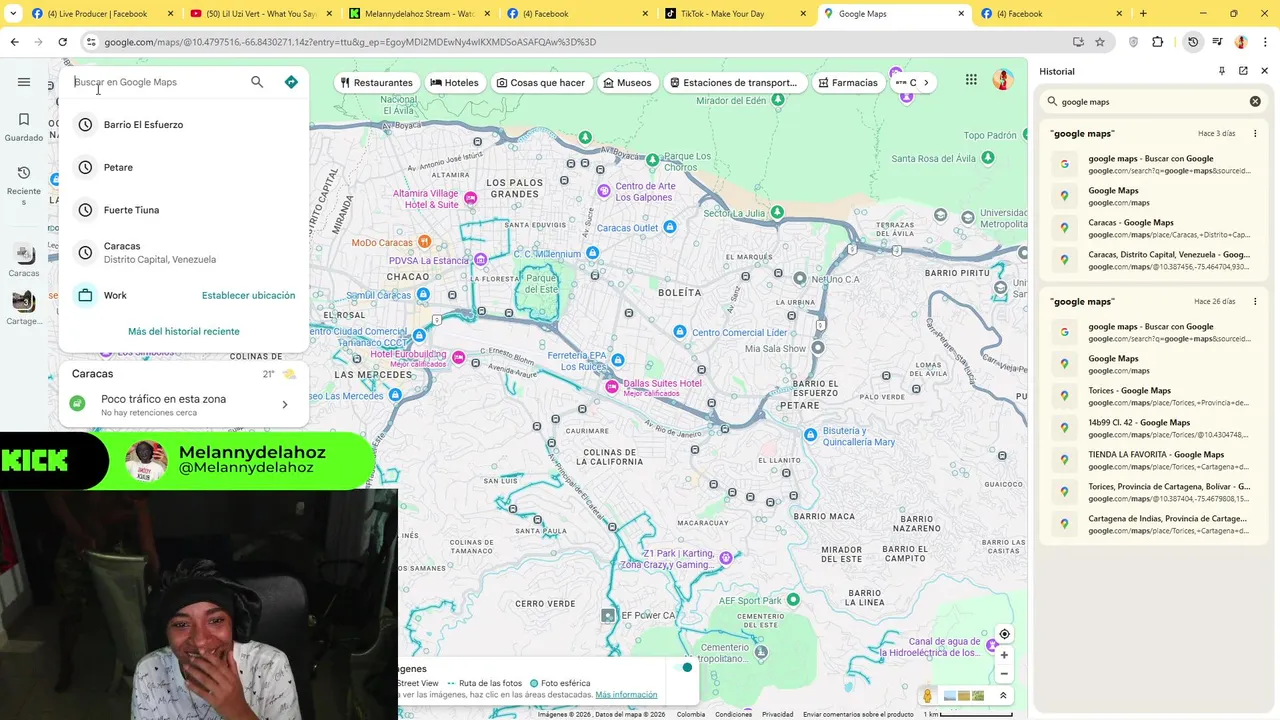Pin the Historial side panel

tap(1222, 71)
